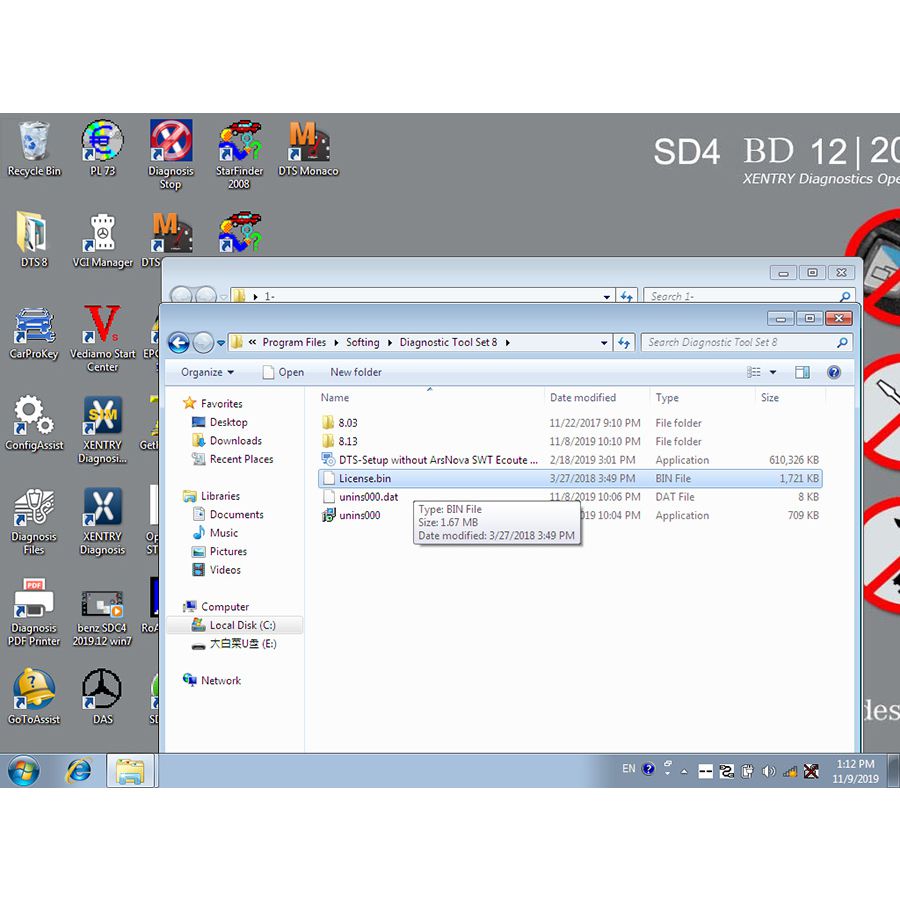
Task: Open the ConfigAssist desktop icon
Action: point(34,421)
